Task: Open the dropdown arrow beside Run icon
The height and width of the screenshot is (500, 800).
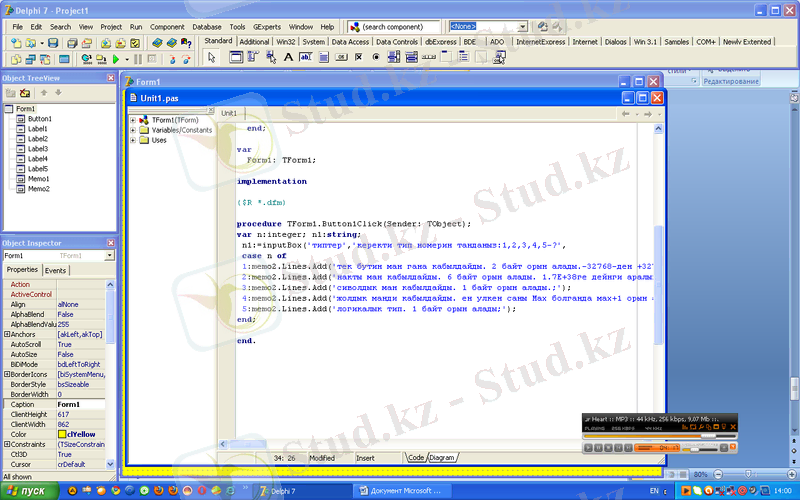Action: pos(127,60)
